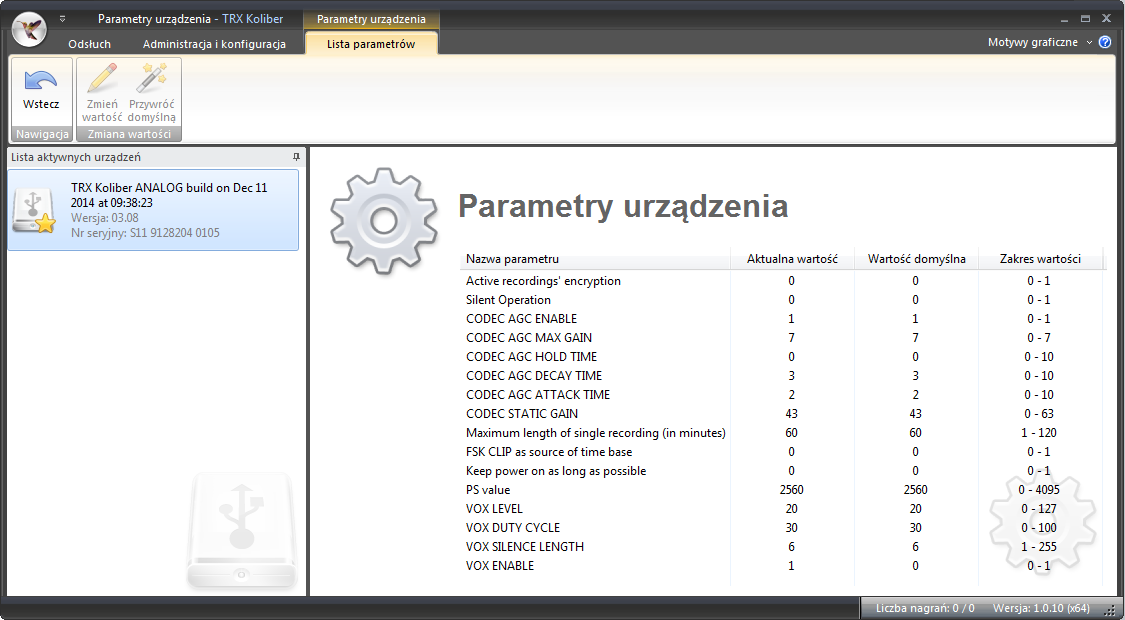Image resolution: width=1125 pixels, height=620 pixels.
Task: Select the CODEC STATIC GAIN row
Action: 781,414
